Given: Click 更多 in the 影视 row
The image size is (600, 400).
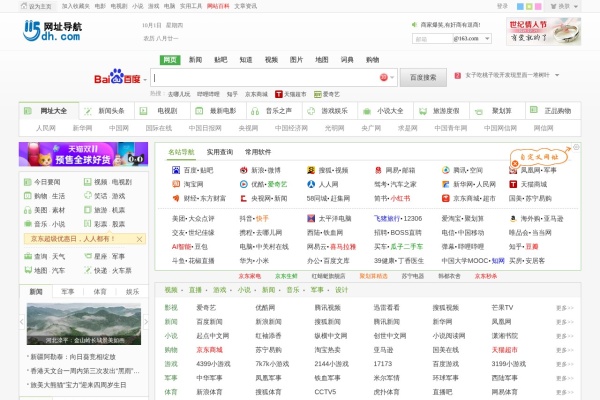Looking at the screenshot, I should pyautogui.click(x=564, y=308).
